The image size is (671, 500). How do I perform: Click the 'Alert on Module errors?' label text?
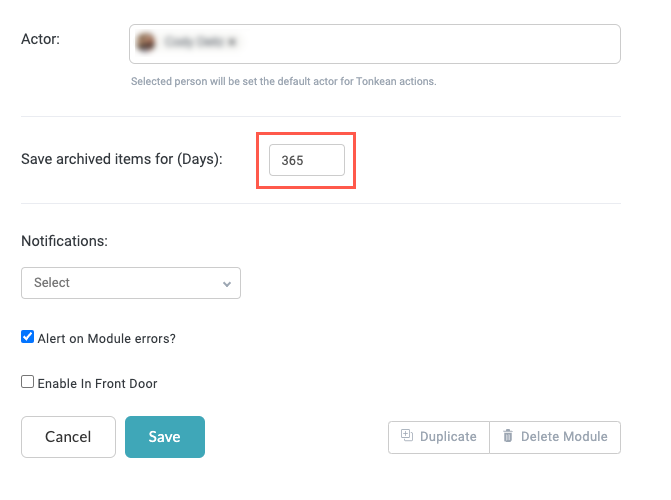[106, 339]
